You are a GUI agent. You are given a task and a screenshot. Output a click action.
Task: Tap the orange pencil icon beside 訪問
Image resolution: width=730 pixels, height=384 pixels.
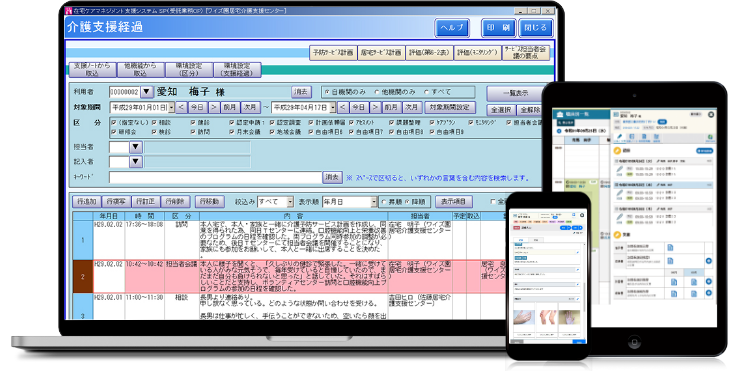[617, 151]
